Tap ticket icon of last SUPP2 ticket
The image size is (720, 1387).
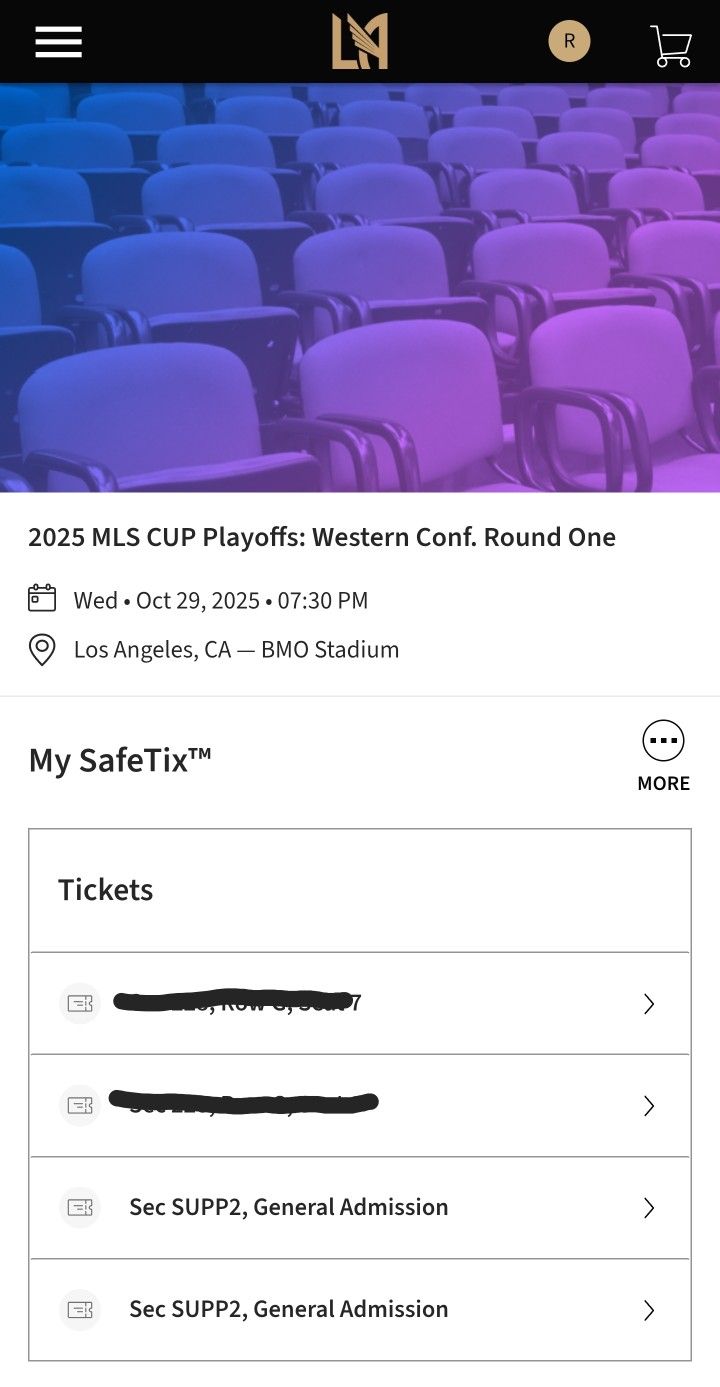point(80,1310)
